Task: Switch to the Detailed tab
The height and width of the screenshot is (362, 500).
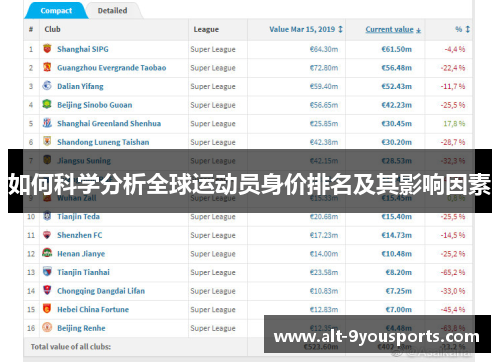Action: point(112,11)
